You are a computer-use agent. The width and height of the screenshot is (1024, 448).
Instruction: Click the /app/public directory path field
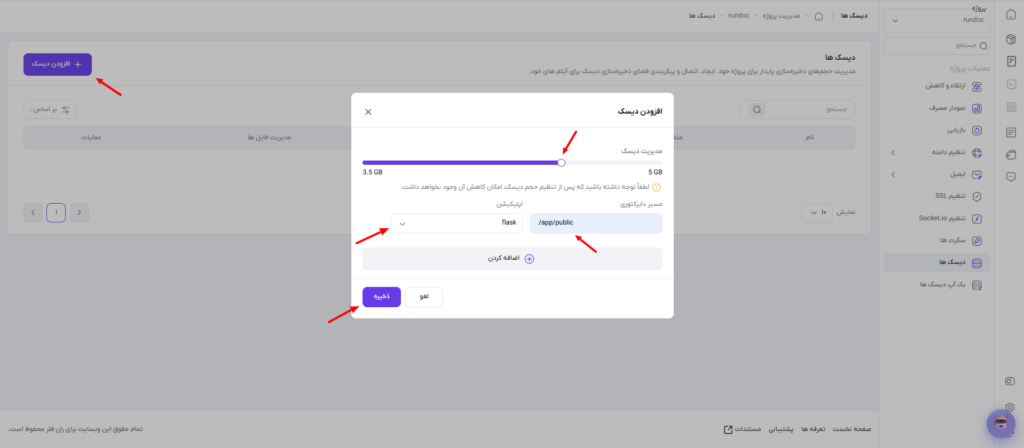click(596, 223)
